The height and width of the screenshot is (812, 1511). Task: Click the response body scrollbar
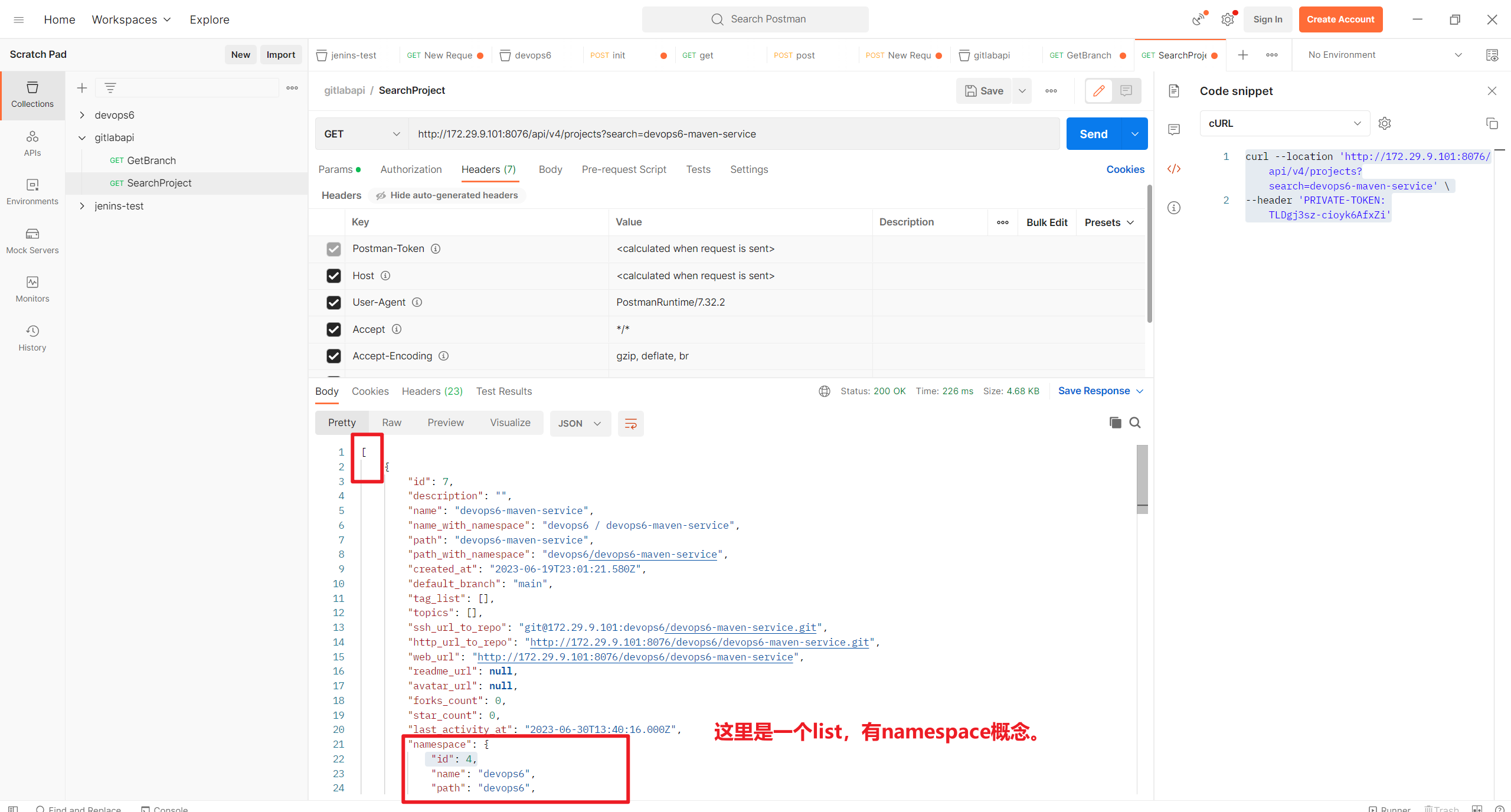(1142, 478)
